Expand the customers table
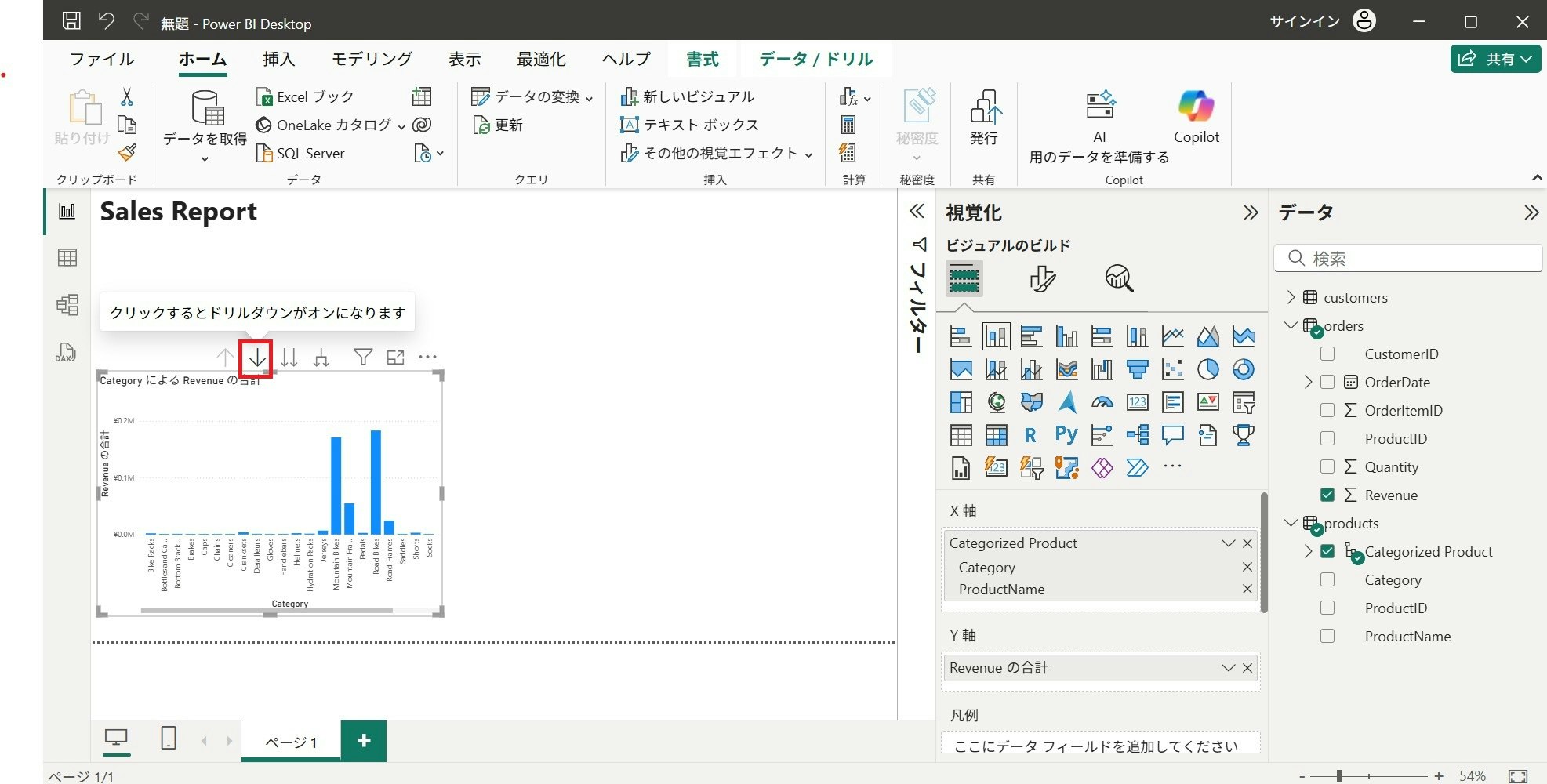Viewport: 1547px width, 784px height. (1291, 297)
